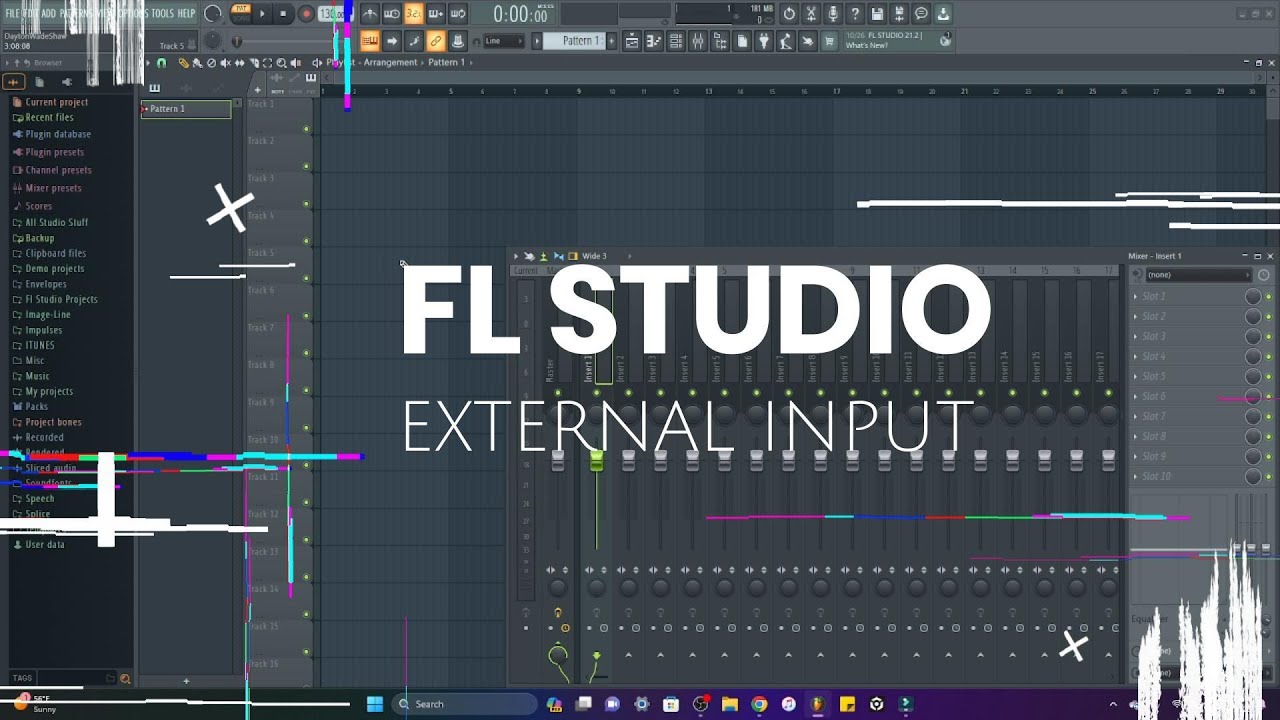Click the audio editor scissors icon
The height and width of the screenshot is (720, 1280).
[811, 14]
